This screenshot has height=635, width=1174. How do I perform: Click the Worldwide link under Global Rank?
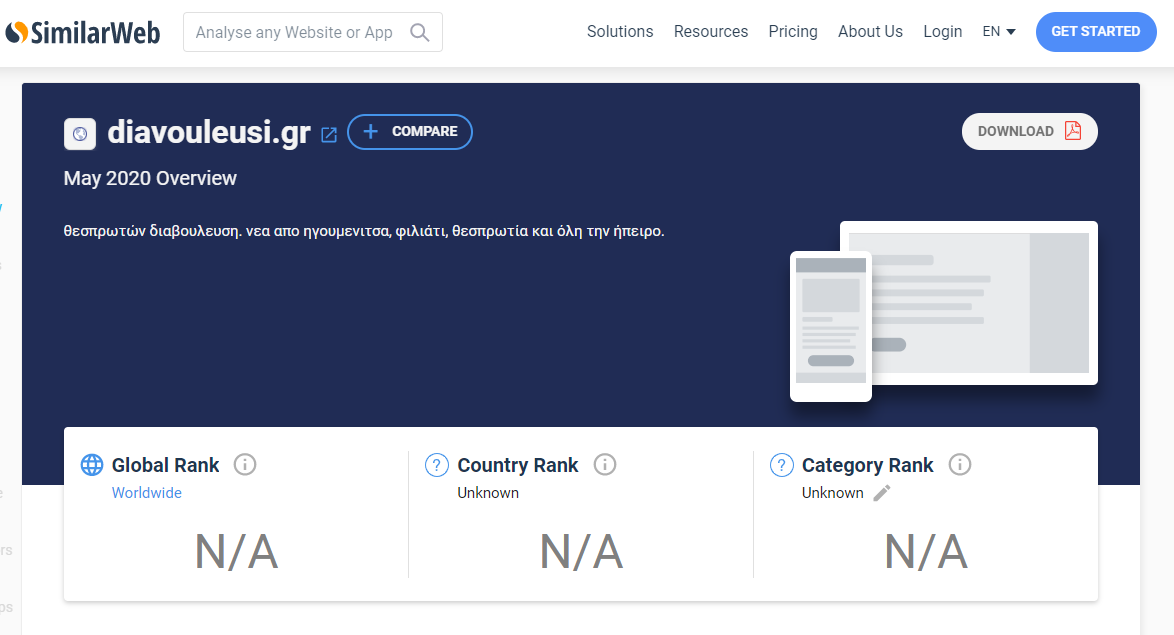click(x=147, y=493)
